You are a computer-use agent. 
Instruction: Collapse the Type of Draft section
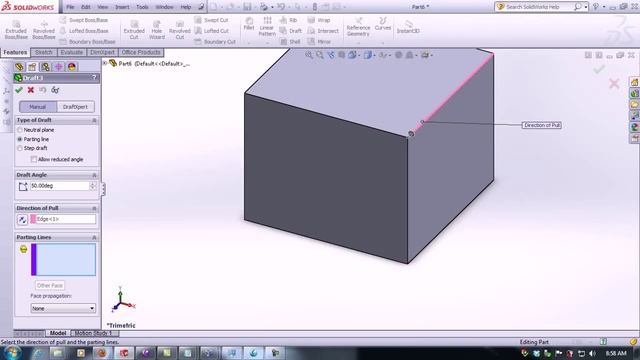coord(94,120)
